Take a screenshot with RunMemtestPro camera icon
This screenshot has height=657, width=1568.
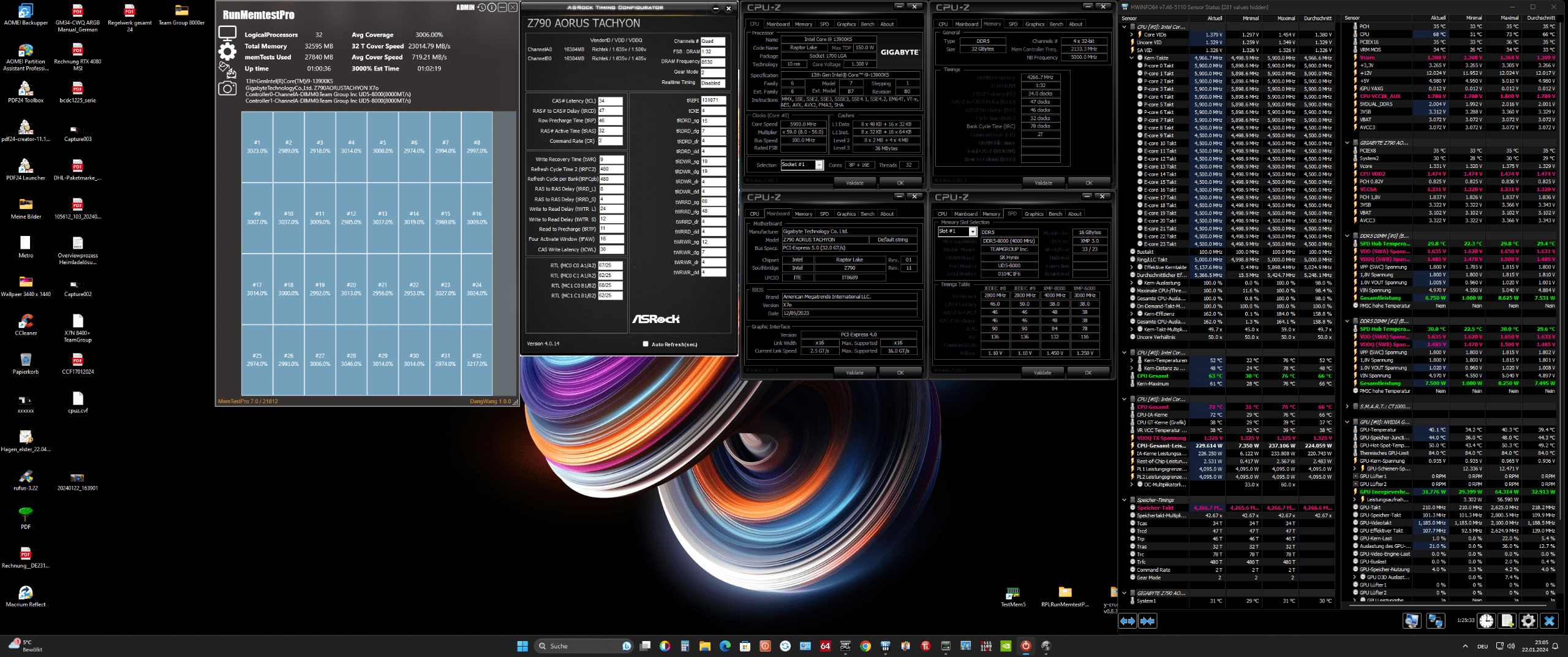(227, 89)
